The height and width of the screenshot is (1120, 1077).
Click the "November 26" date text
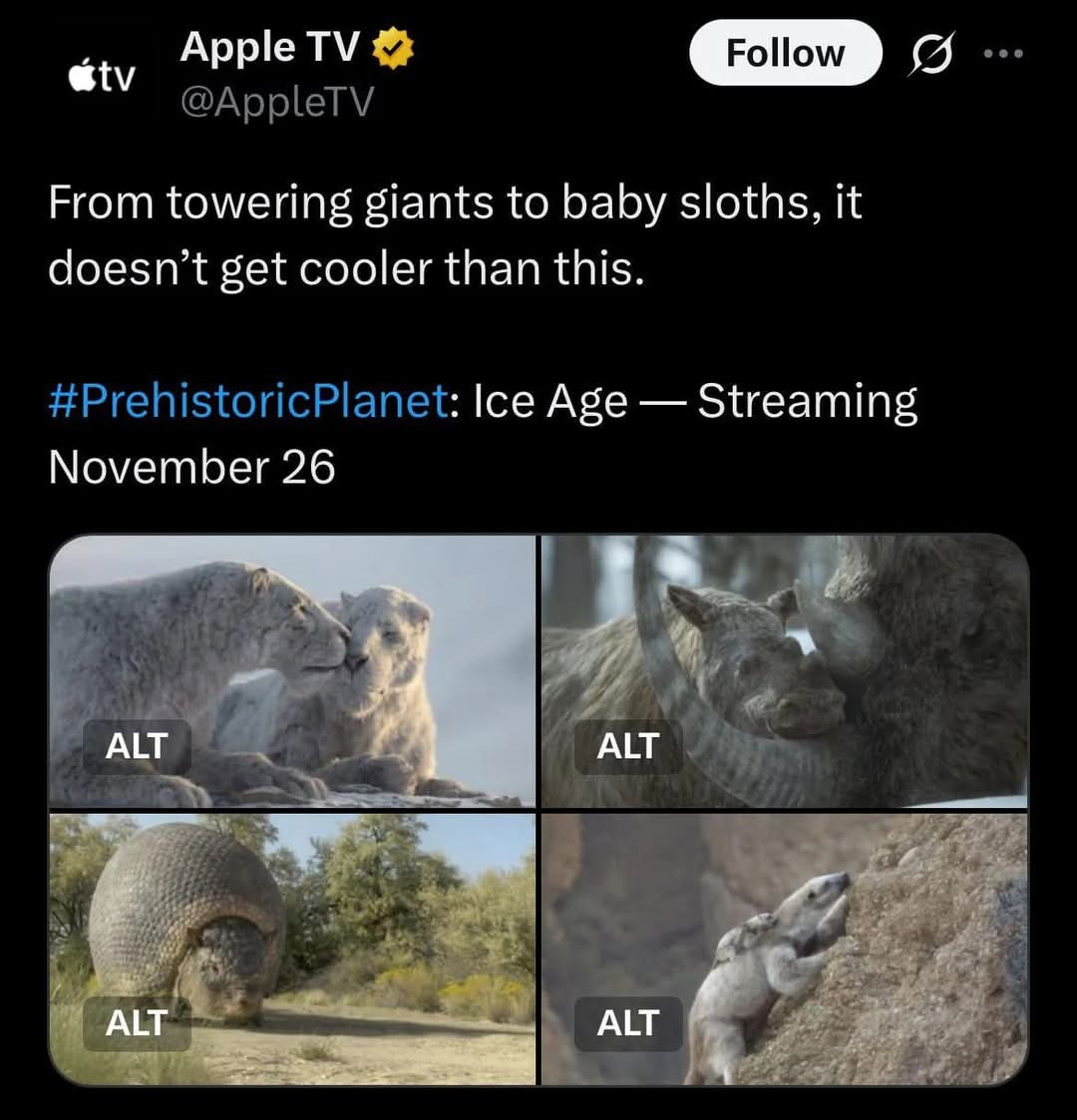(x=191, y=467)
